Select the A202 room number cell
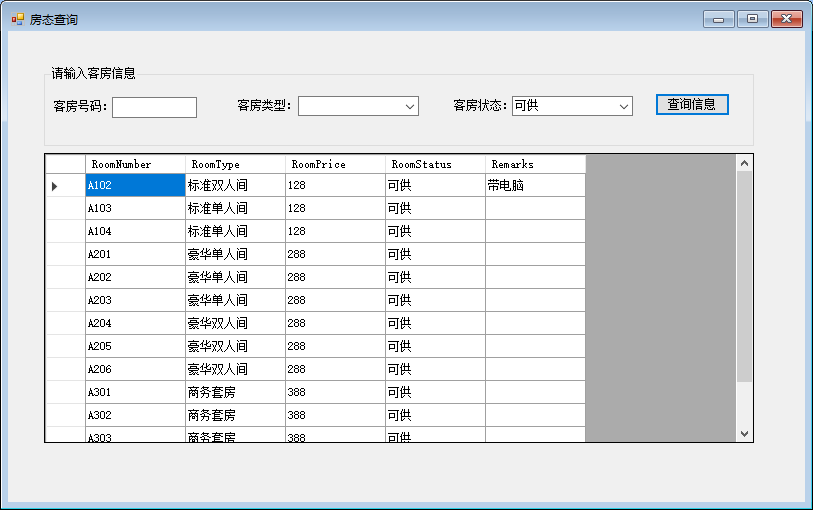 click(135, 277)
